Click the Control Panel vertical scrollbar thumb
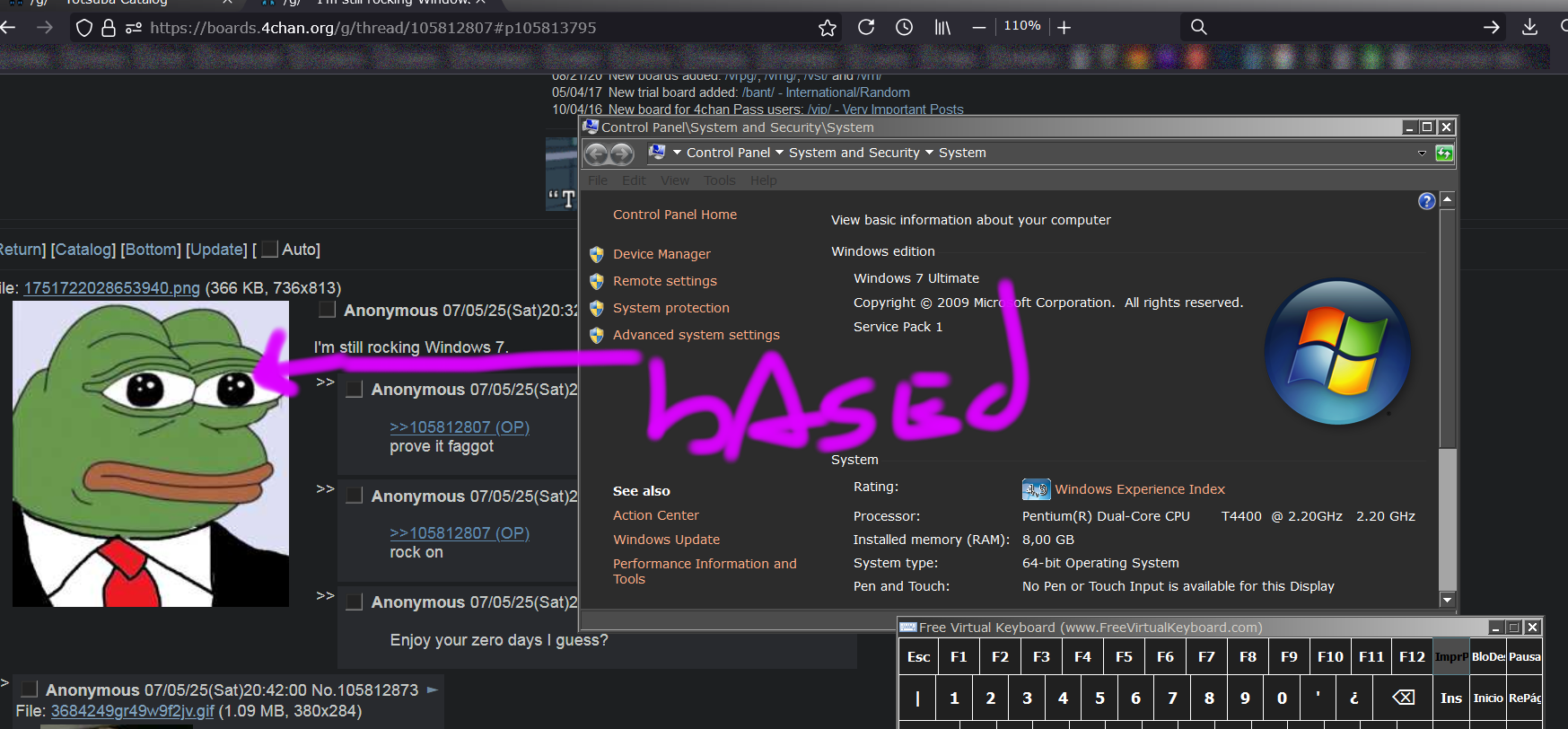Screen dimensions: 1568x729 point(1447,329)
